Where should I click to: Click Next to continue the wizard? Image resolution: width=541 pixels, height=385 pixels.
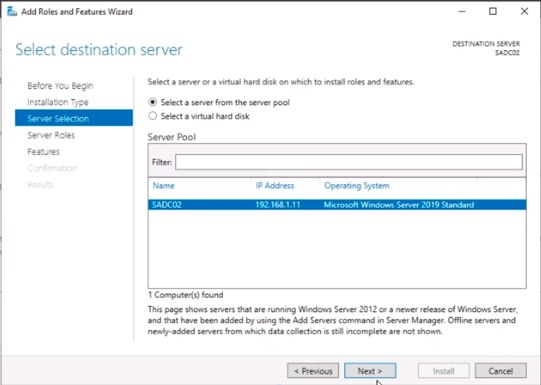tap(370, 371)
